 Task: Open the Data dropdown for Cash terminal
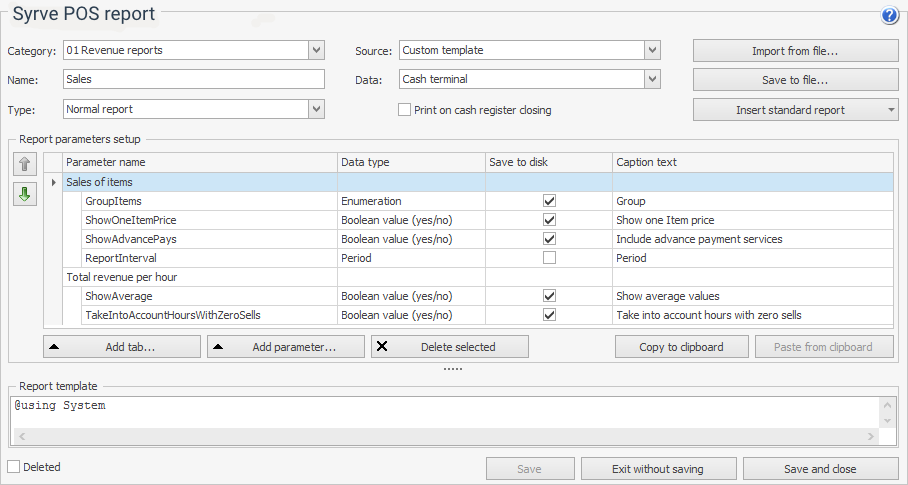pyautogui.click(x=652, y=79)
